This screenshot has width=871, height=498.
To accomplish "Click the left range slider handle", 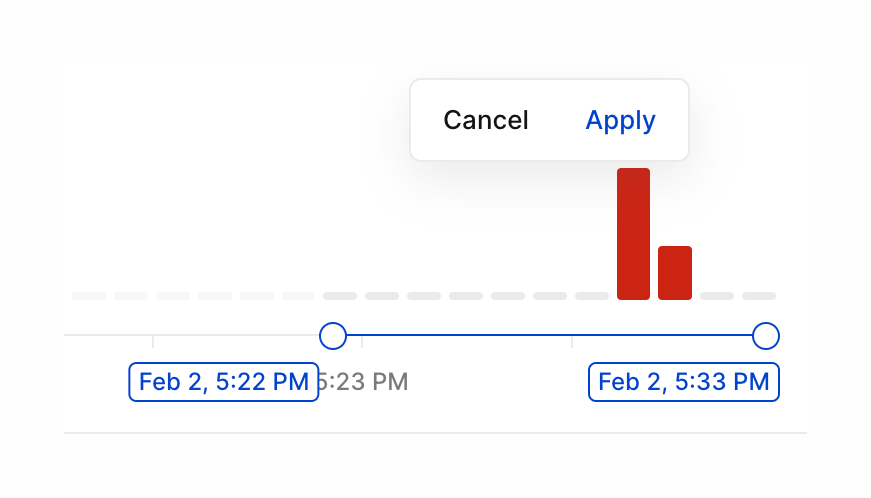I will [333, 336].
